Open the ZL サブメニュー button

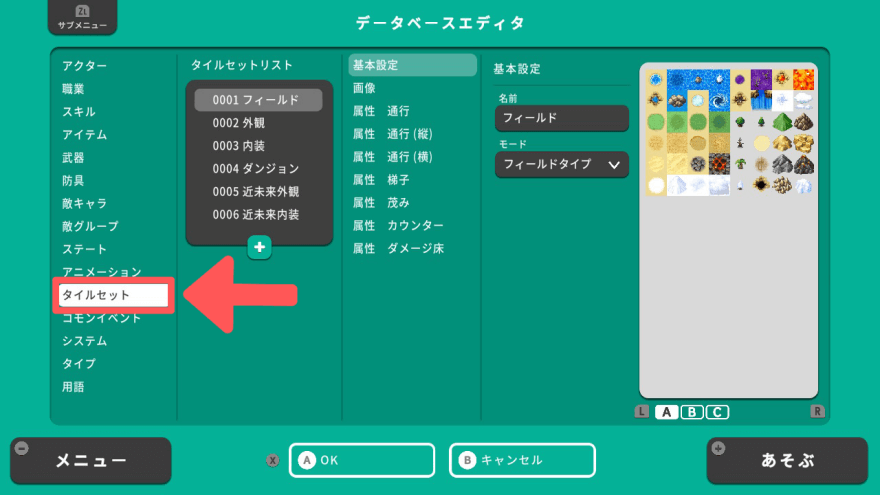pyautogui.click(x=82, y=18)
